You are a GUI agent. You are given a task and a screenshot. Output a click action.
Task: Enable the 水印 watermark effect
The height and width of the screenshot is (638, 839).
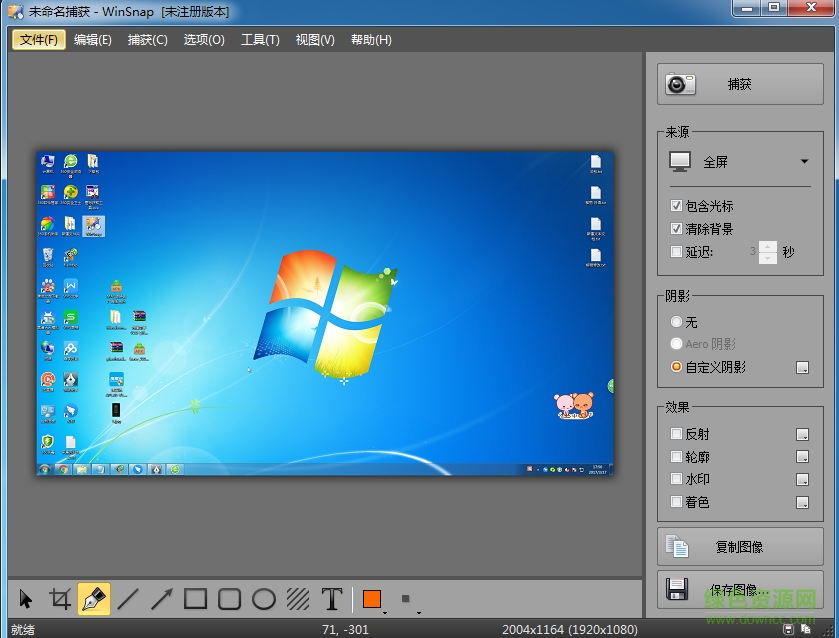click(677, 479)
